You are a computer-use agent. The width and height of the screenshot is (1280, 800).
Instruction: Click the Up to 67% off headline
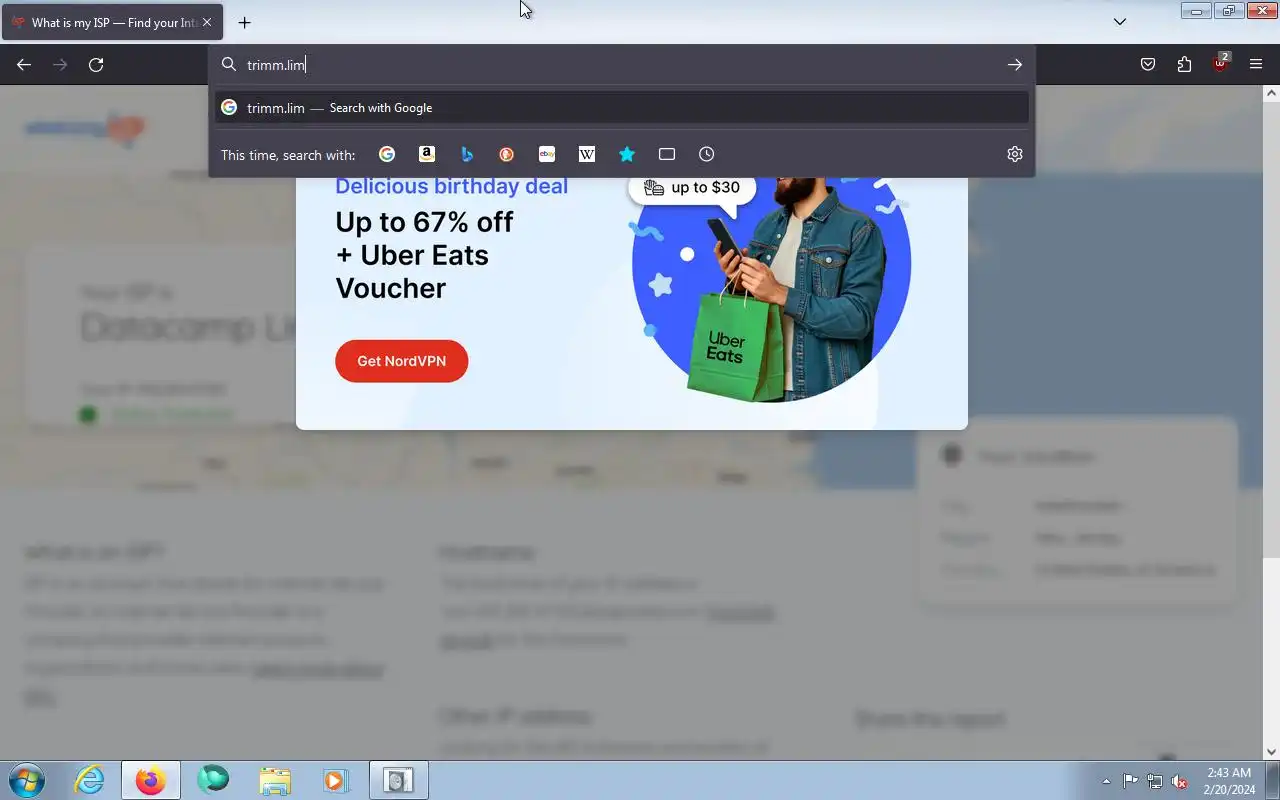424,222
